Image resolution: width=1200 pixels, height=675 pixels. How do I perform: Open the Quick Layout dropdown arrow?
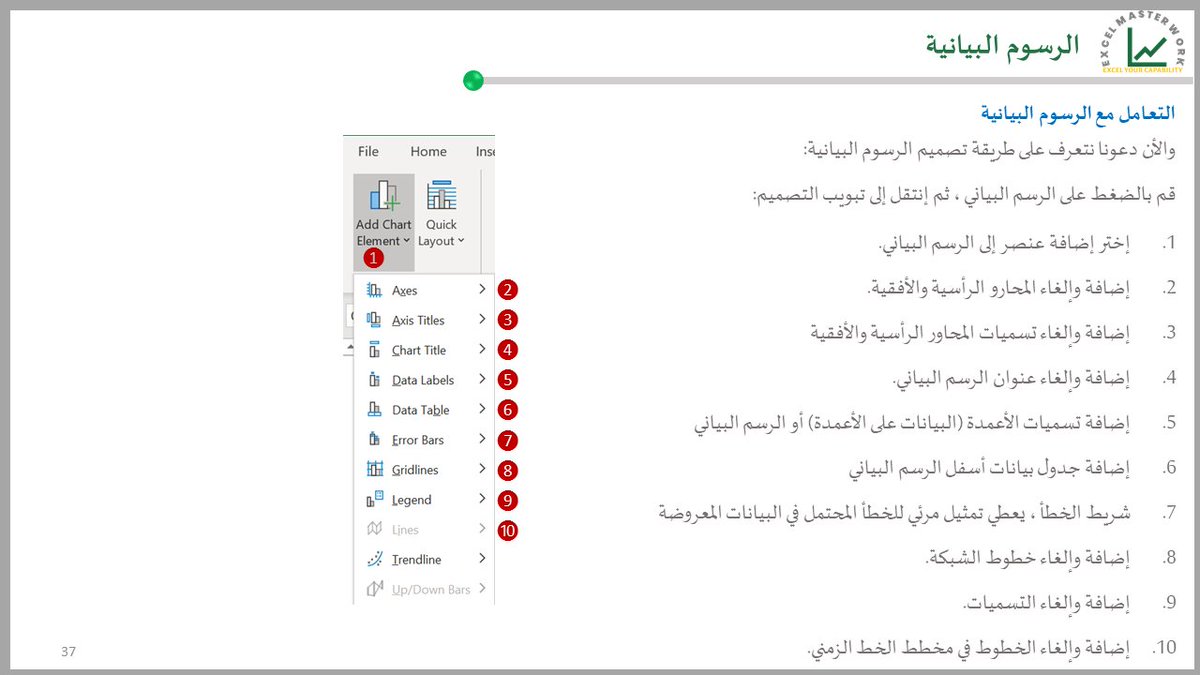pos(461,241)
